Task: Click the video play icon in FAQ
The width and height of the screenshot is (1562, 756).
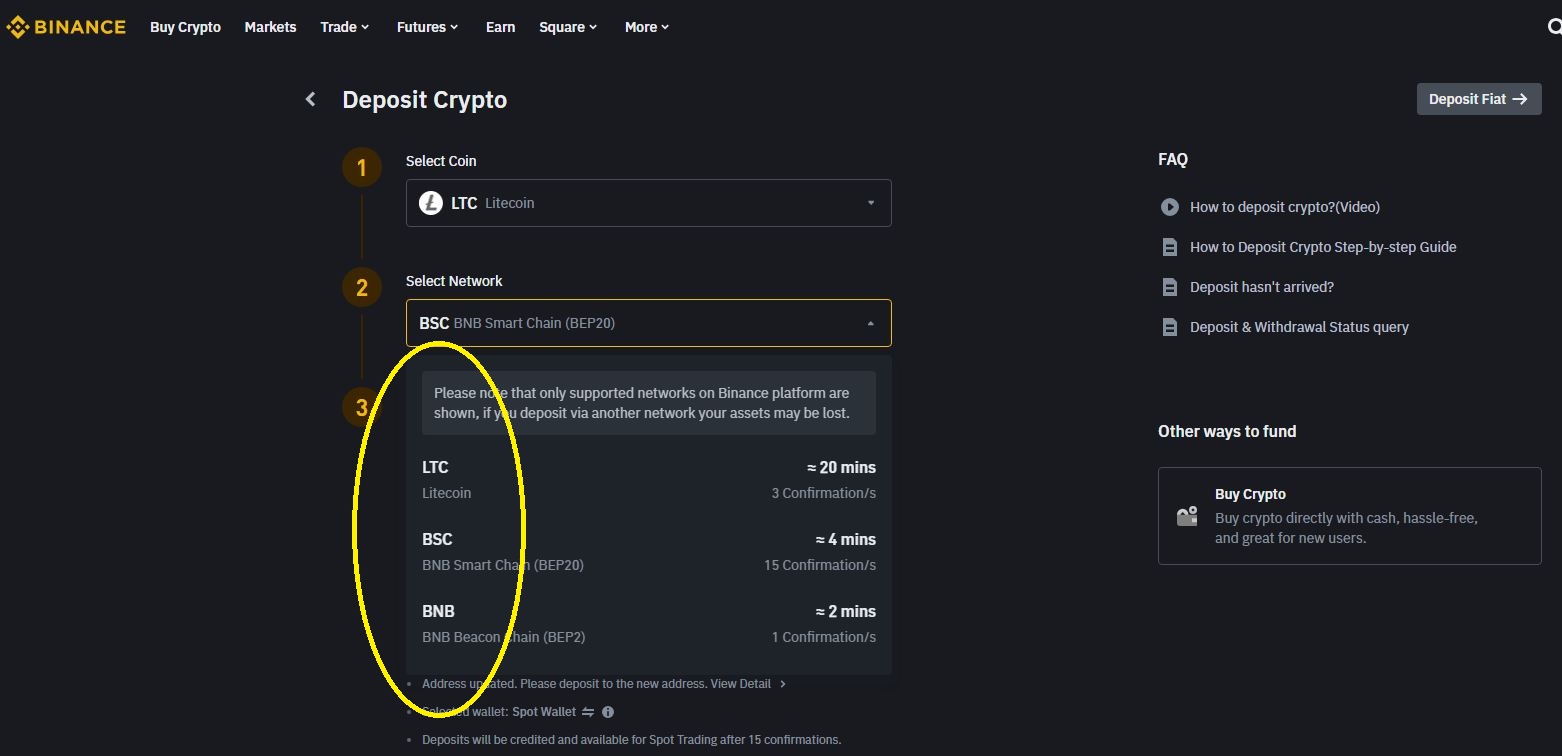Action: click(1169, 207)
